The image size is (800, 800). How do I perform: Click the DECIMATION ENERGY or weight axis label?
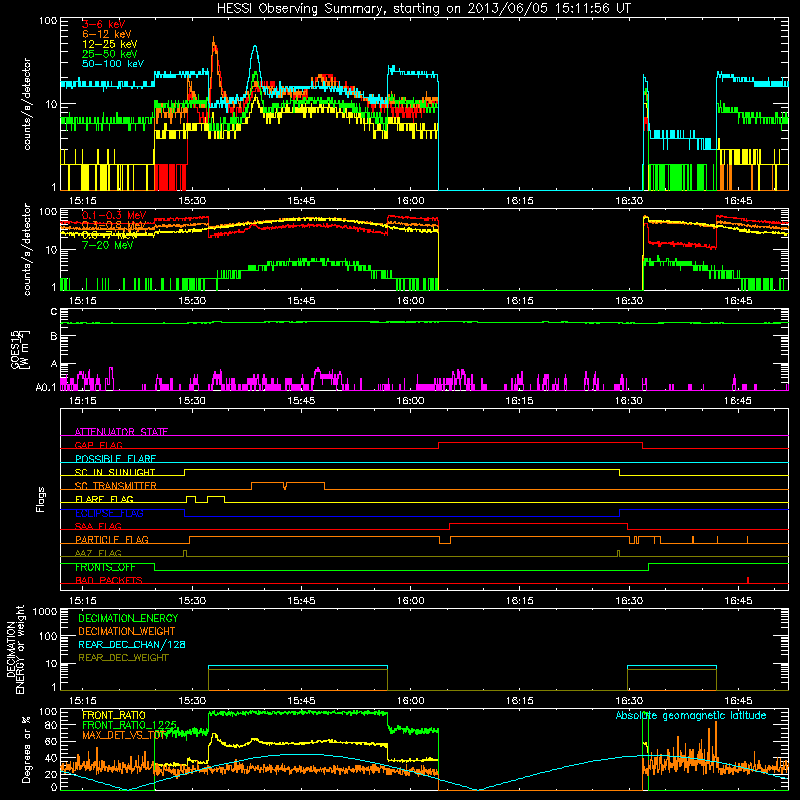coord(15,649)
